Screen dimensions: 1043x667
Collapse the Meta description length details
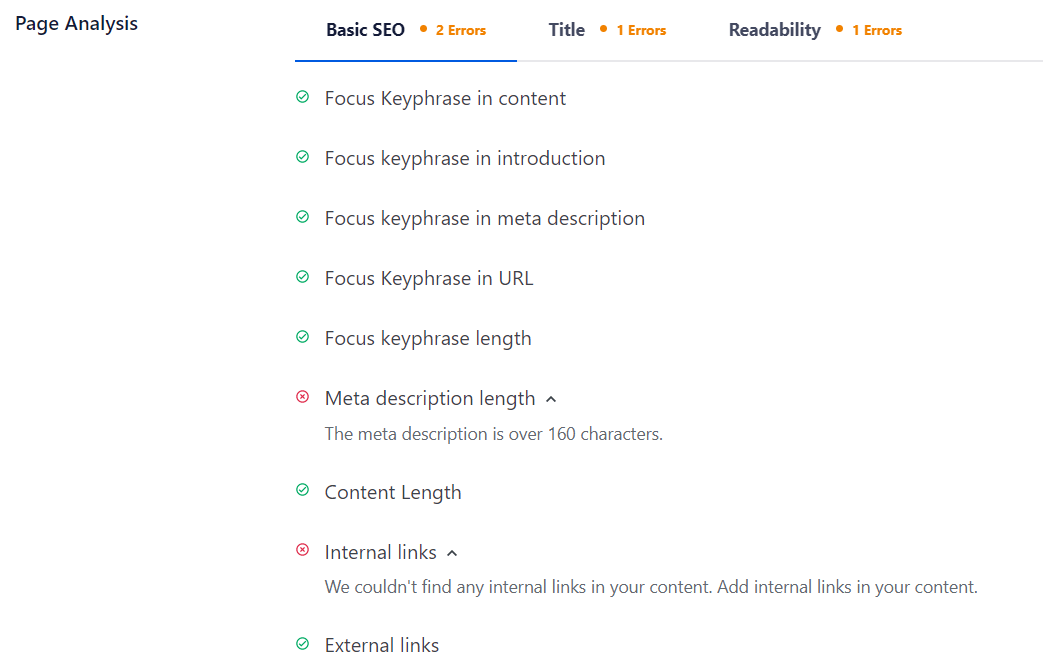click(551, 398)
